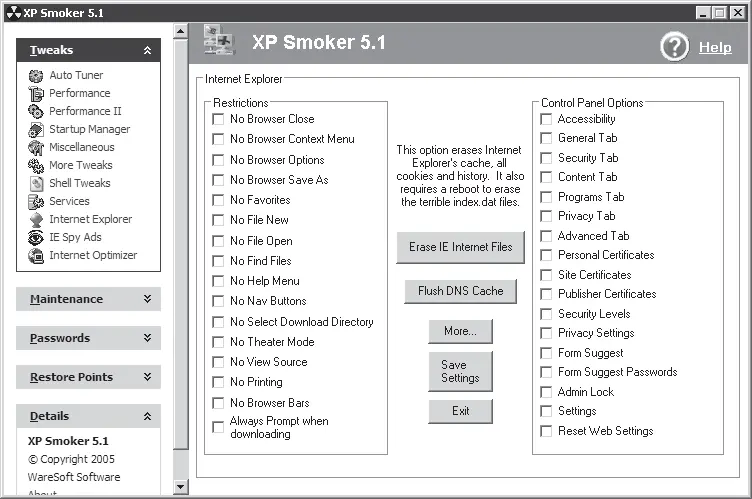Check the Security Levels option
752x499 pixels.
point(546,314)
